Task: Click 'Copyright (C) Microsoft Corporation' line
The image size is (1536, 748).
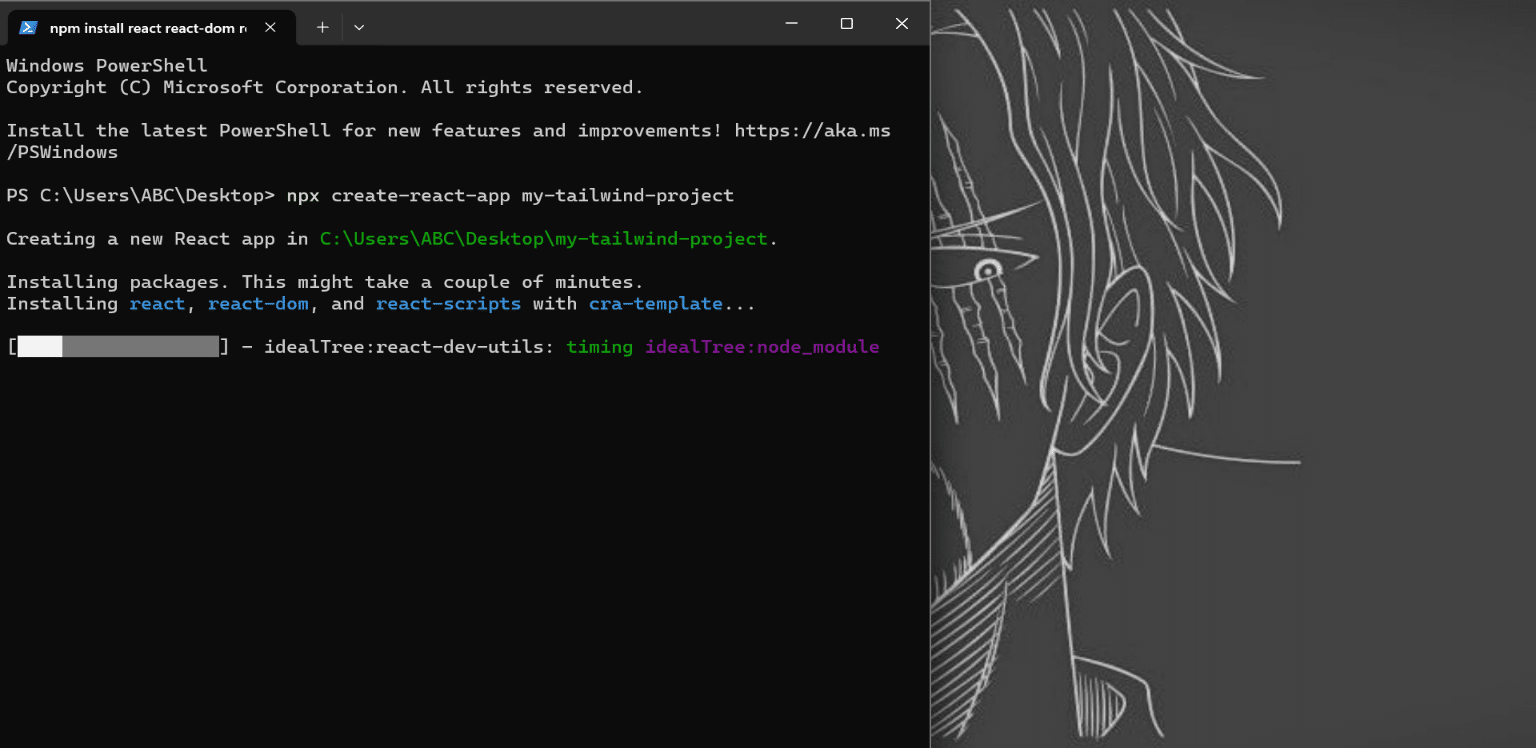Action: click(325, 88)
